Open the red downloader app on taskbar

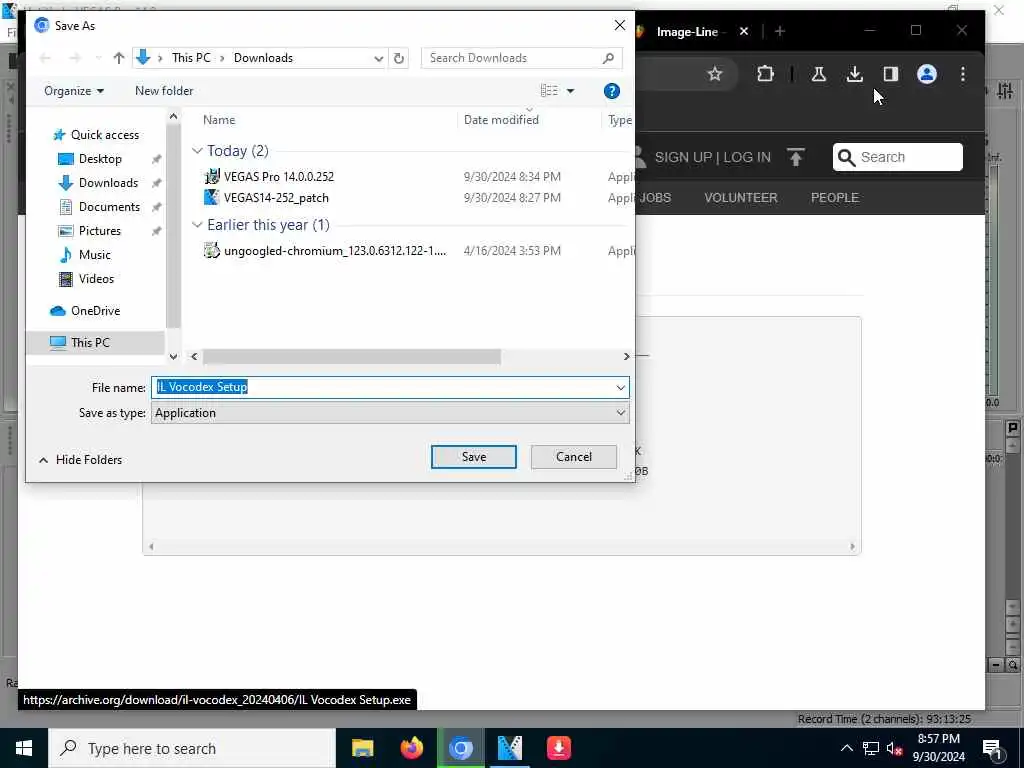pos(558,748)
